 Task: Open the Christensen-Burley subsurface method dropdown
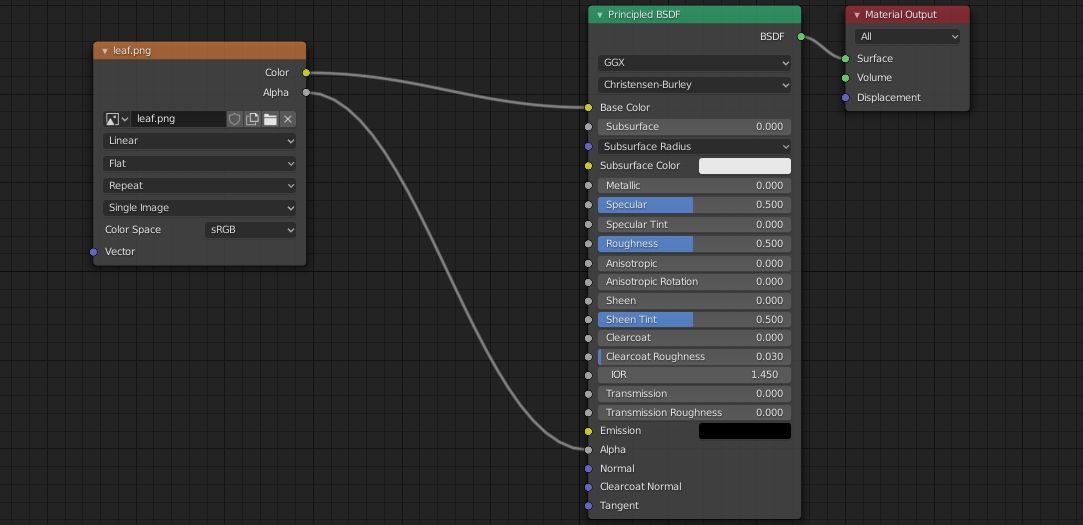pos(694,85)
